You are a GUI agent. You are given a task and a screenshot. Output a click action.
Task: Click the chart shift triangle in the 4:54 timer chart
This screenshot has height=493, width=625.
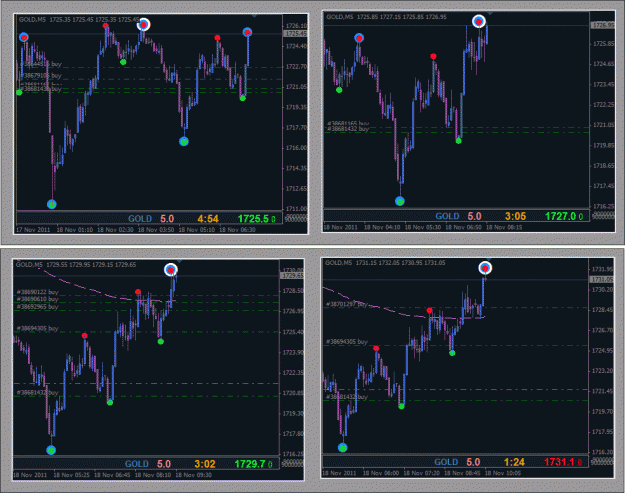[x=254, y=16]
